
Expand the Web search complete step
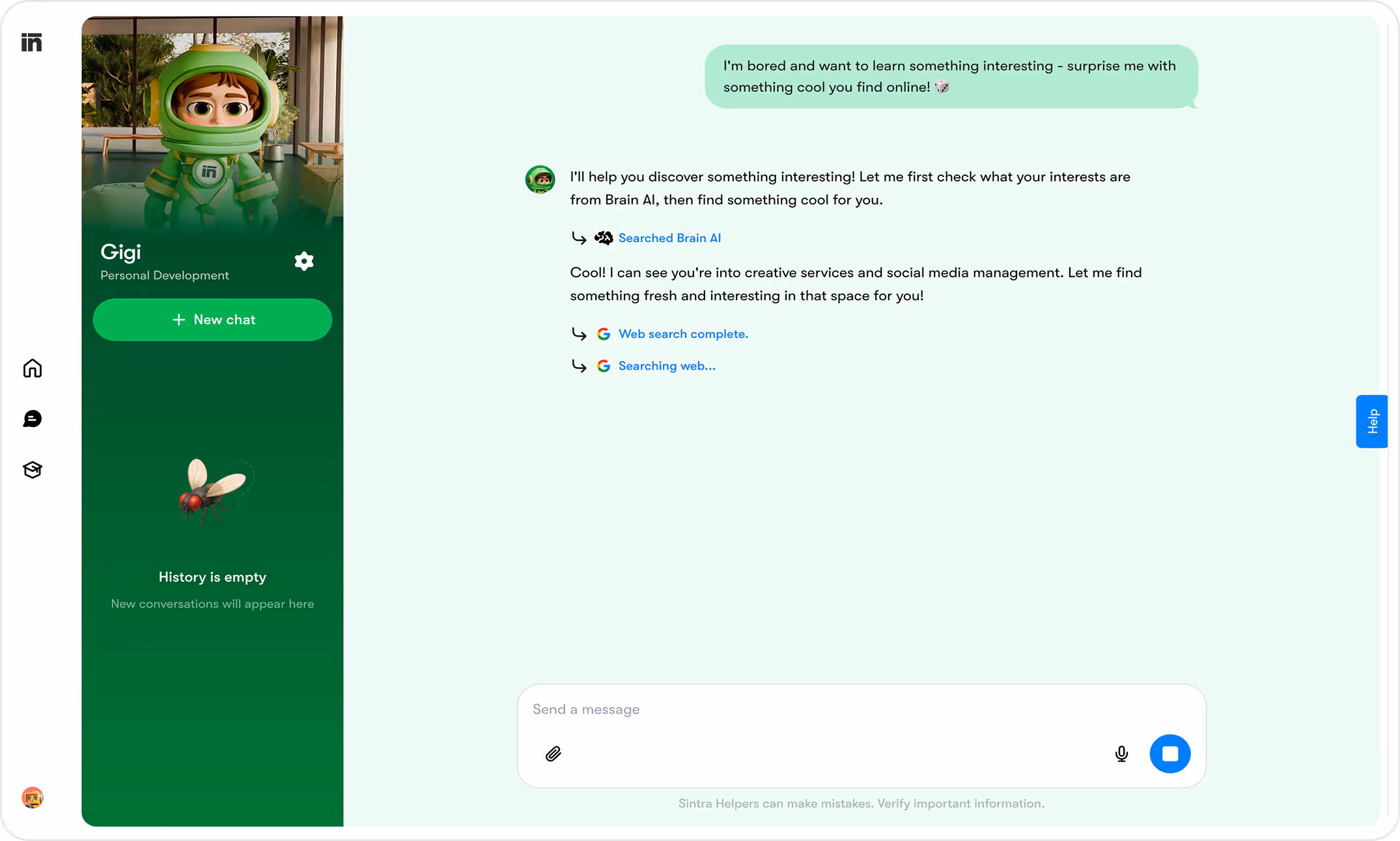click(683, 334)
